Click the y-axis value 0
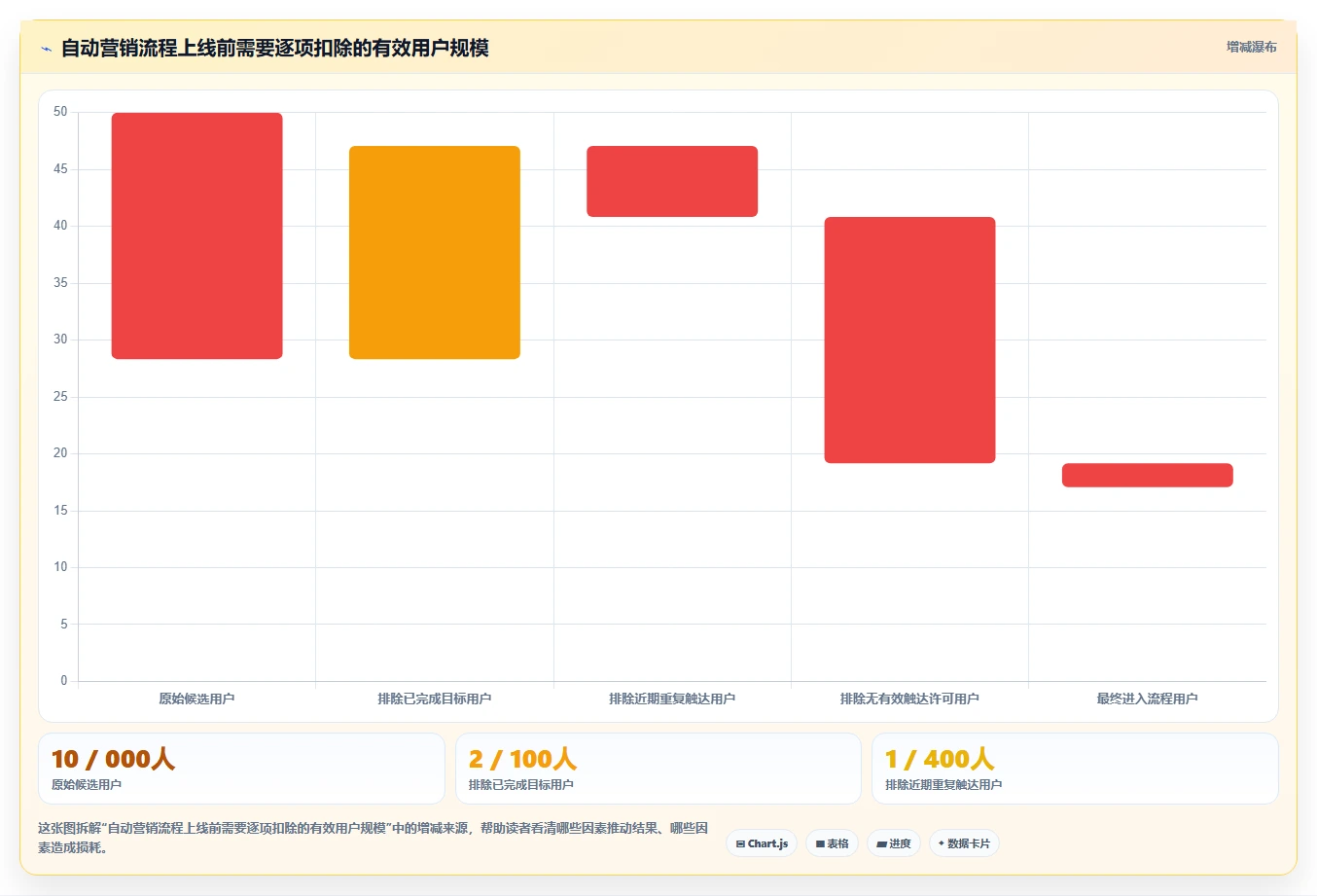The width and height of the screenshot is (1317, 896). click(x=64, y=680)
